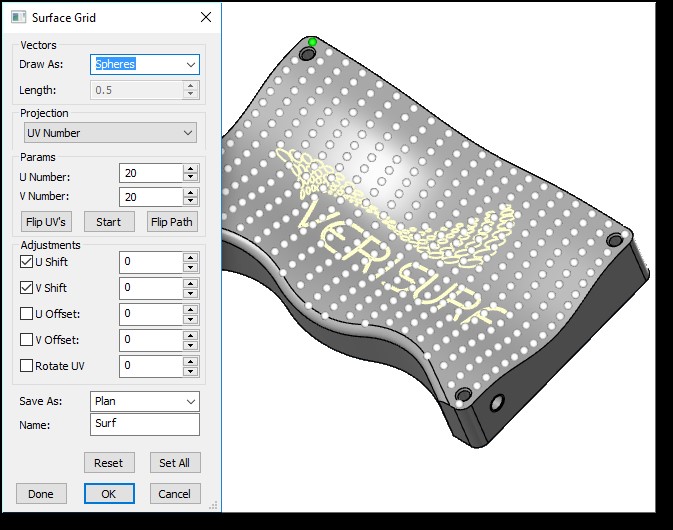Click the U Shift value field

(x=151, y=262)
